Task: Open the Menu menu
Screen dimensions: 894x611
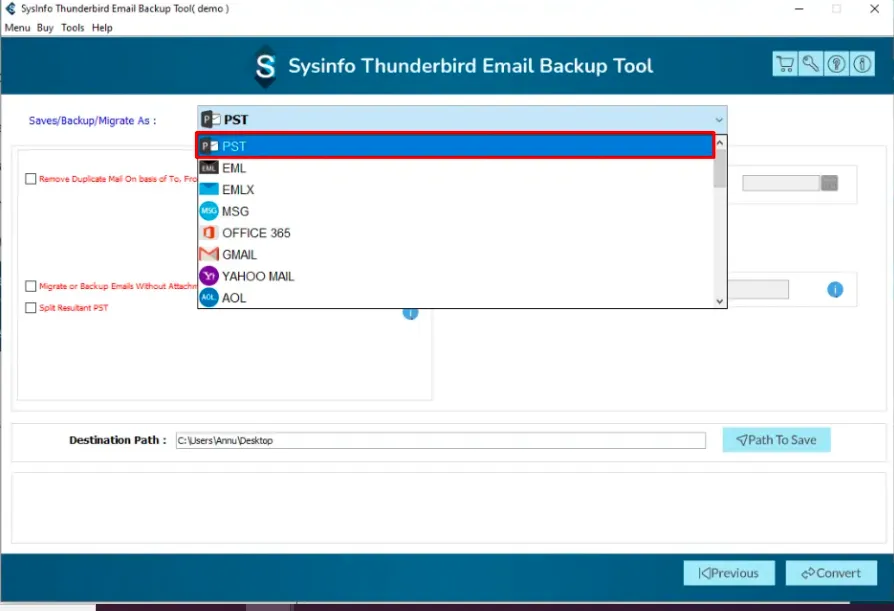Action: 17,27
